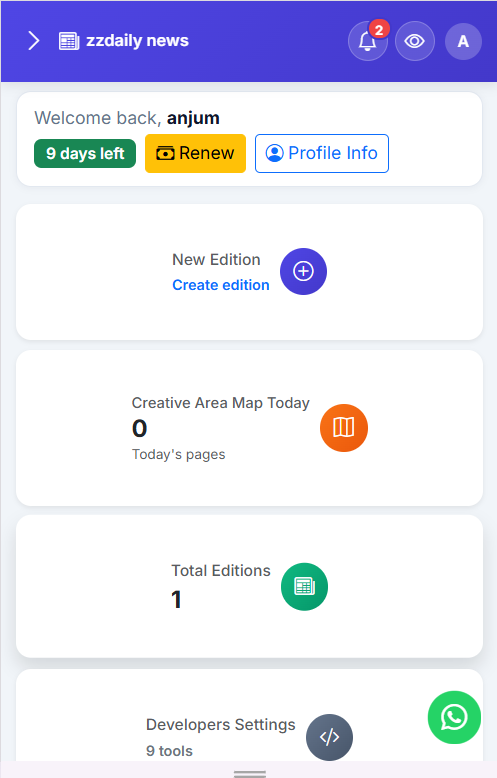The height and width of the screenshot is (778, 497).
Task: Click the New Edition label
Action: 216,259
